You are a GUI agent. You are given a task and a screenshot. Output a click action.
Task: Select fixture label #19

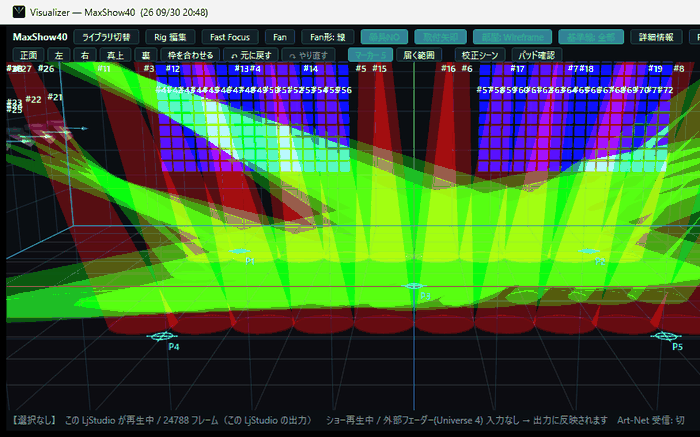click(x=655, y=69)
